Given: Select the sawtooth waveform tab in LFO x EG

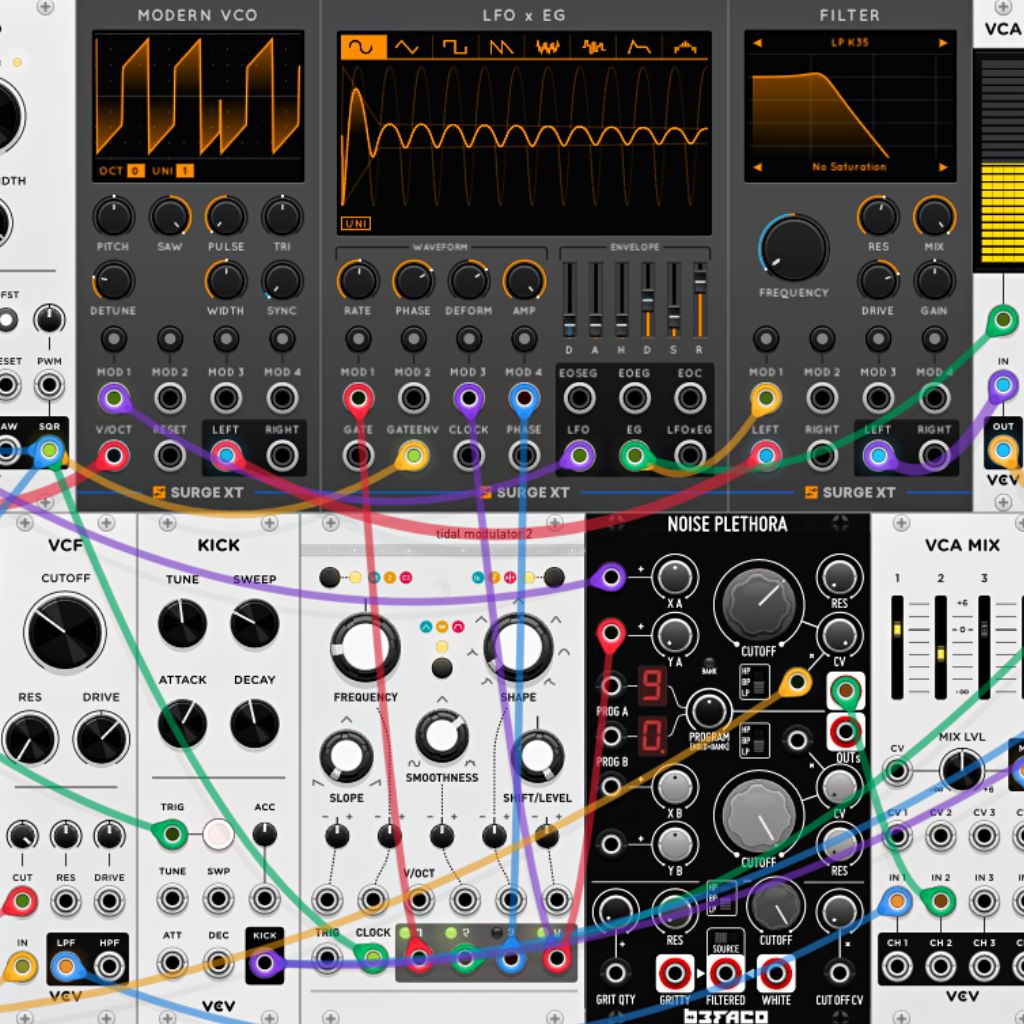Looking at the screenshot, I should coord(501,46).
